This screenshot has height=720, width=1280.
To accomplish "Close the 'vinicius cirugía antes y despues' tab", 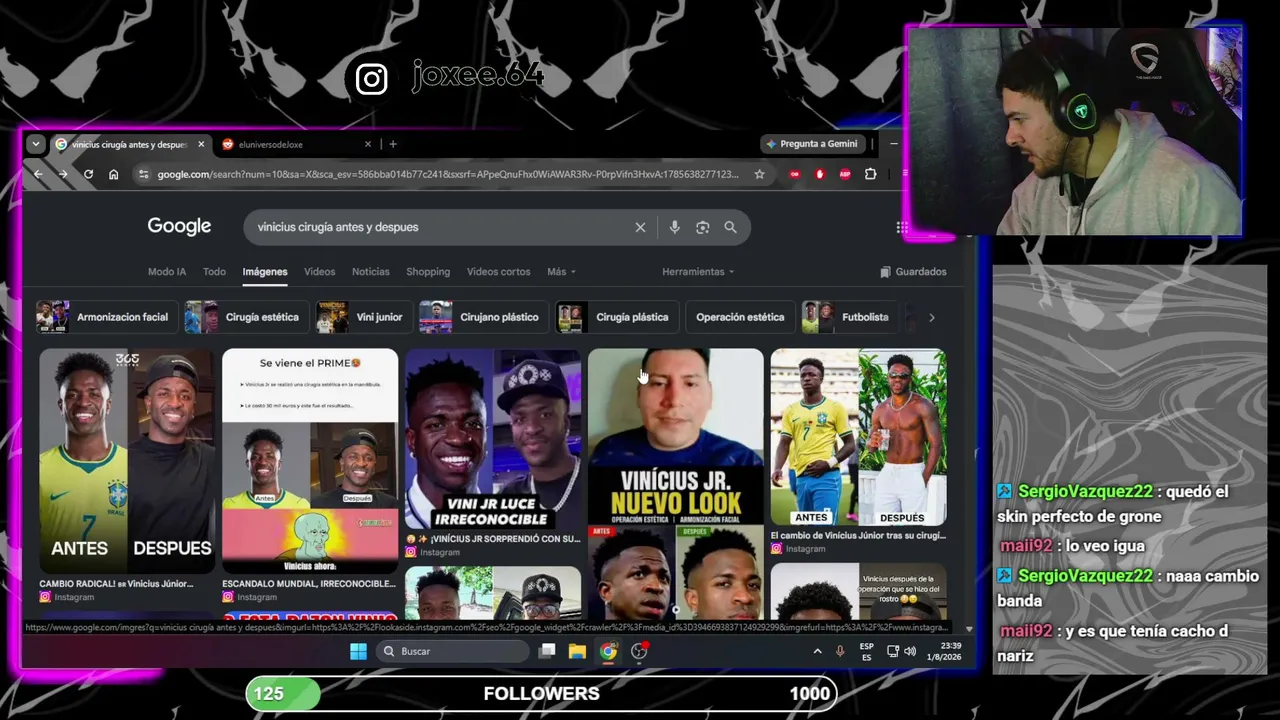I will click(201, 144).
